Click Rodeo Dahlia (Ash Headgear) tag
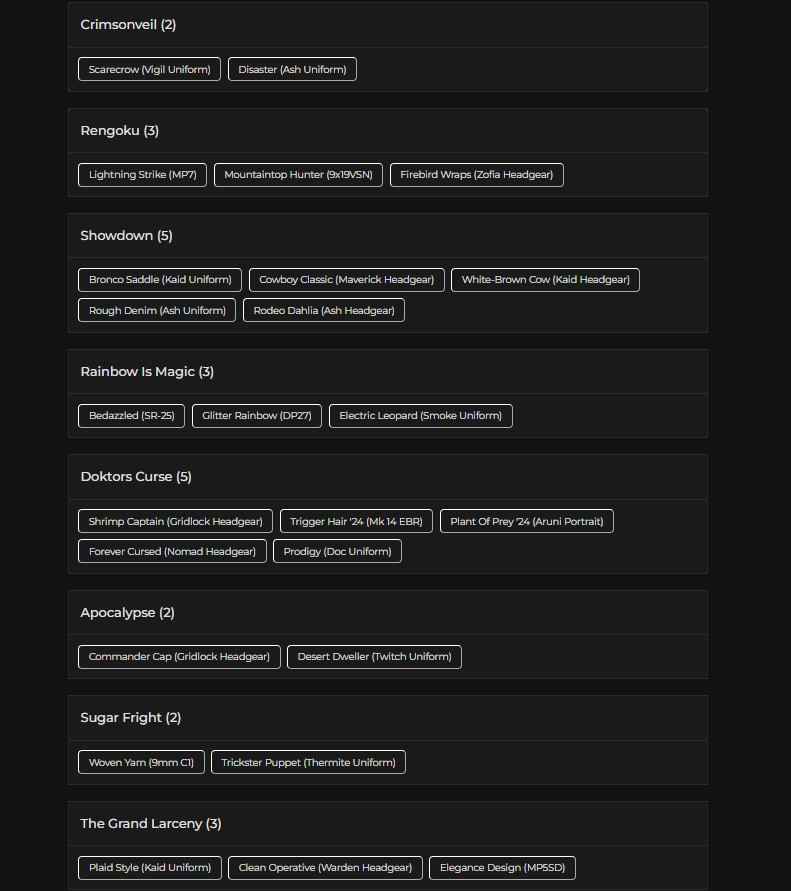Viewport: 791px width, 891px height. click(x=324, y=310)
